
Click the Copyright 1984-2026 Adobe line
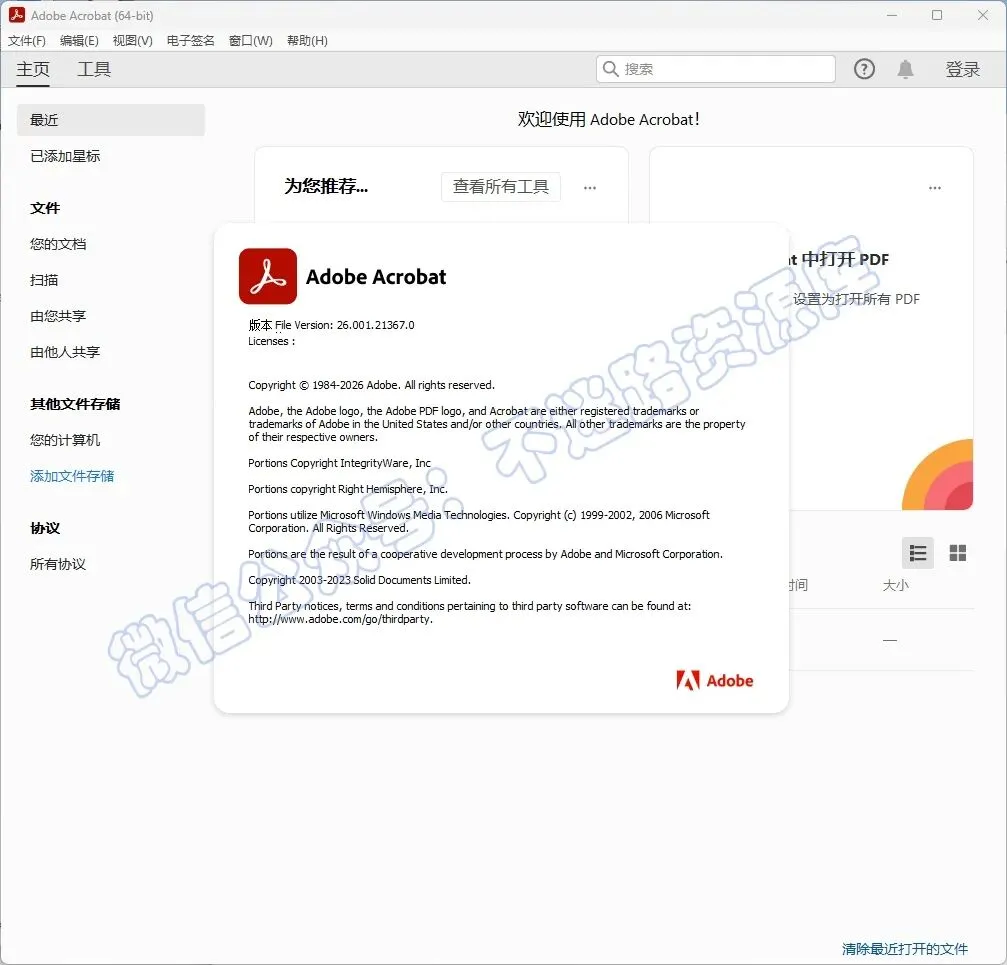click(371, 385)
